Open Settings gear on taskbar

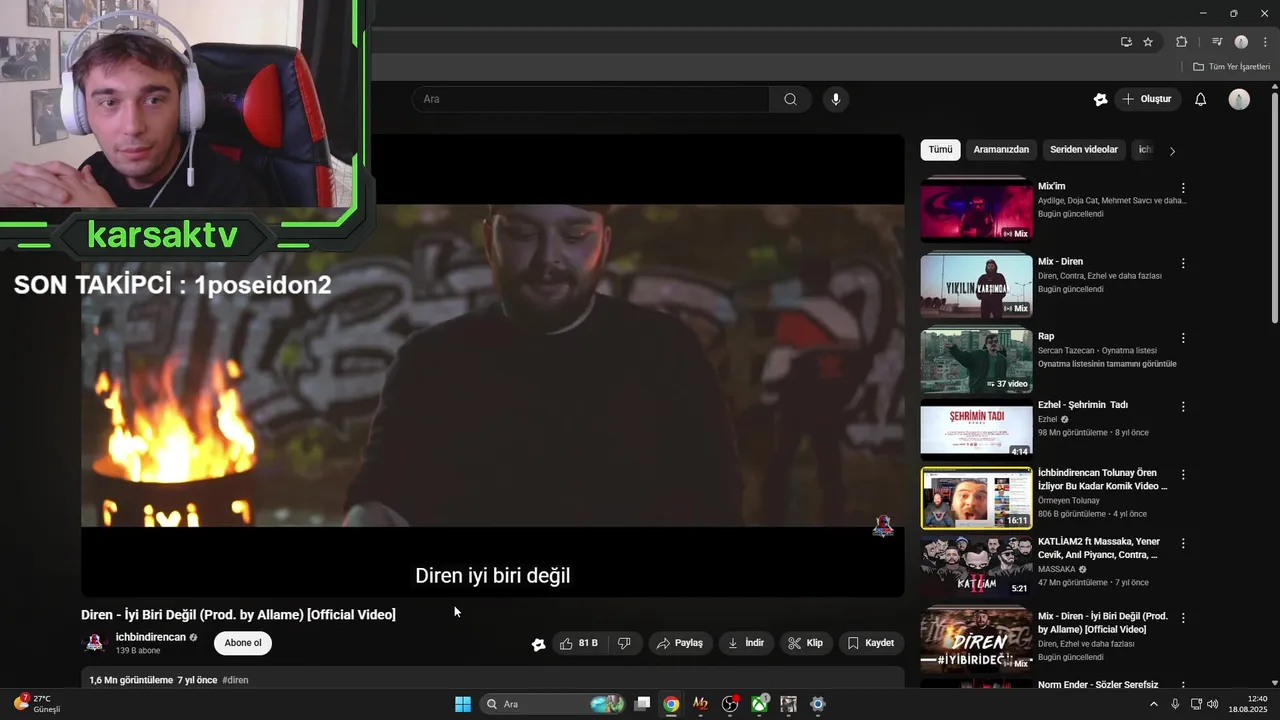click(x=818, y=704)
